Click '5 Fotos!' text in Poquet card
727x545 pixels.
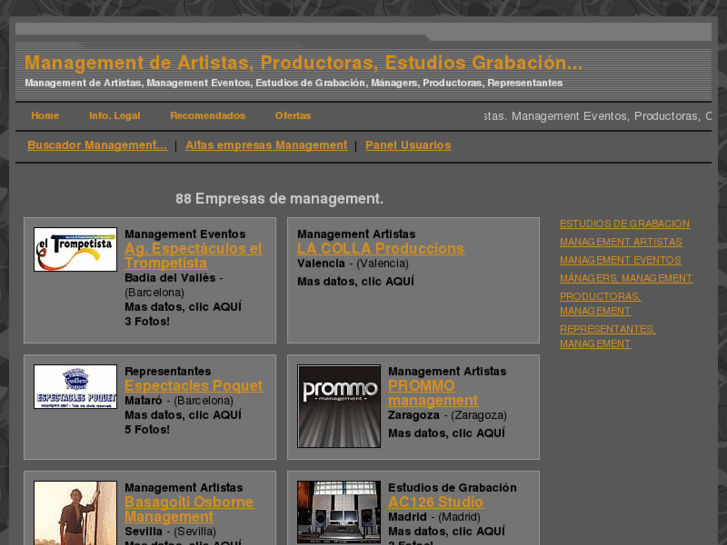point(147,430)
